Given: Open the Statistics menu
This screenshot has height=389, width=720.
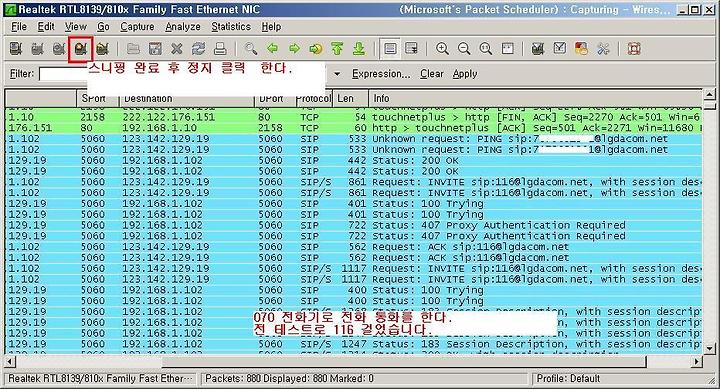Looking at the screenshot, I should tap(231, 27).
